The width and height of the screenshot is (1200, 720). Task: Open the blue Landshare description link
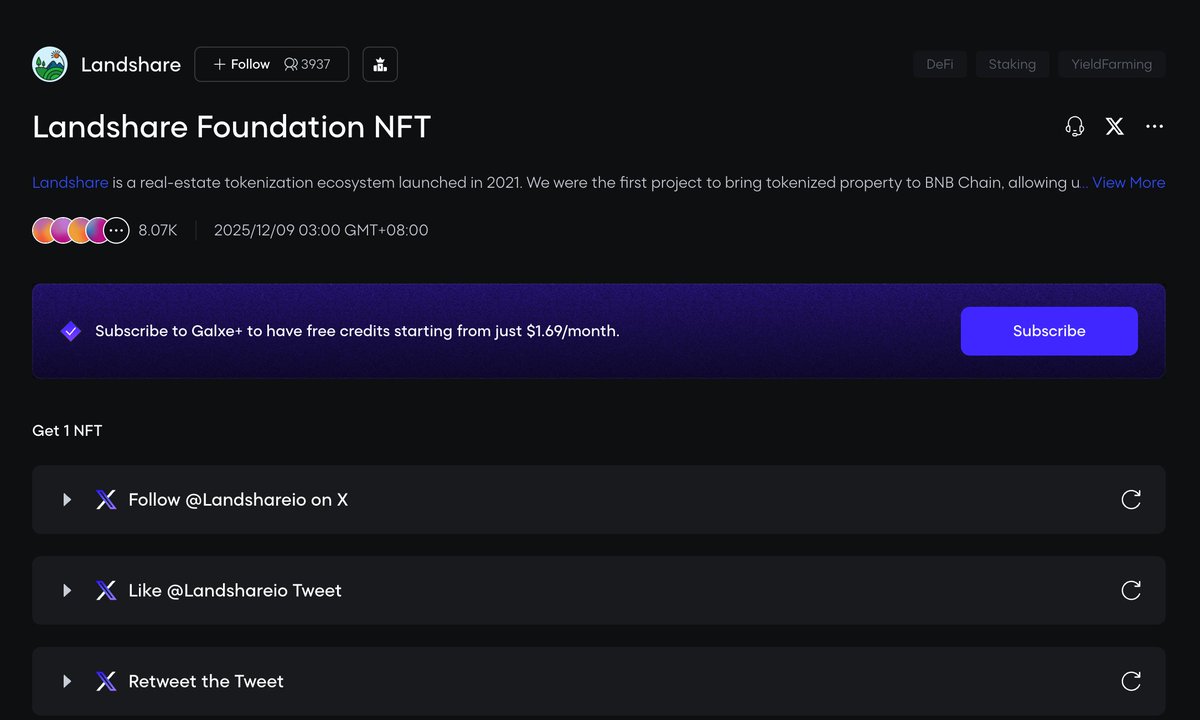(x=70, y=183)
